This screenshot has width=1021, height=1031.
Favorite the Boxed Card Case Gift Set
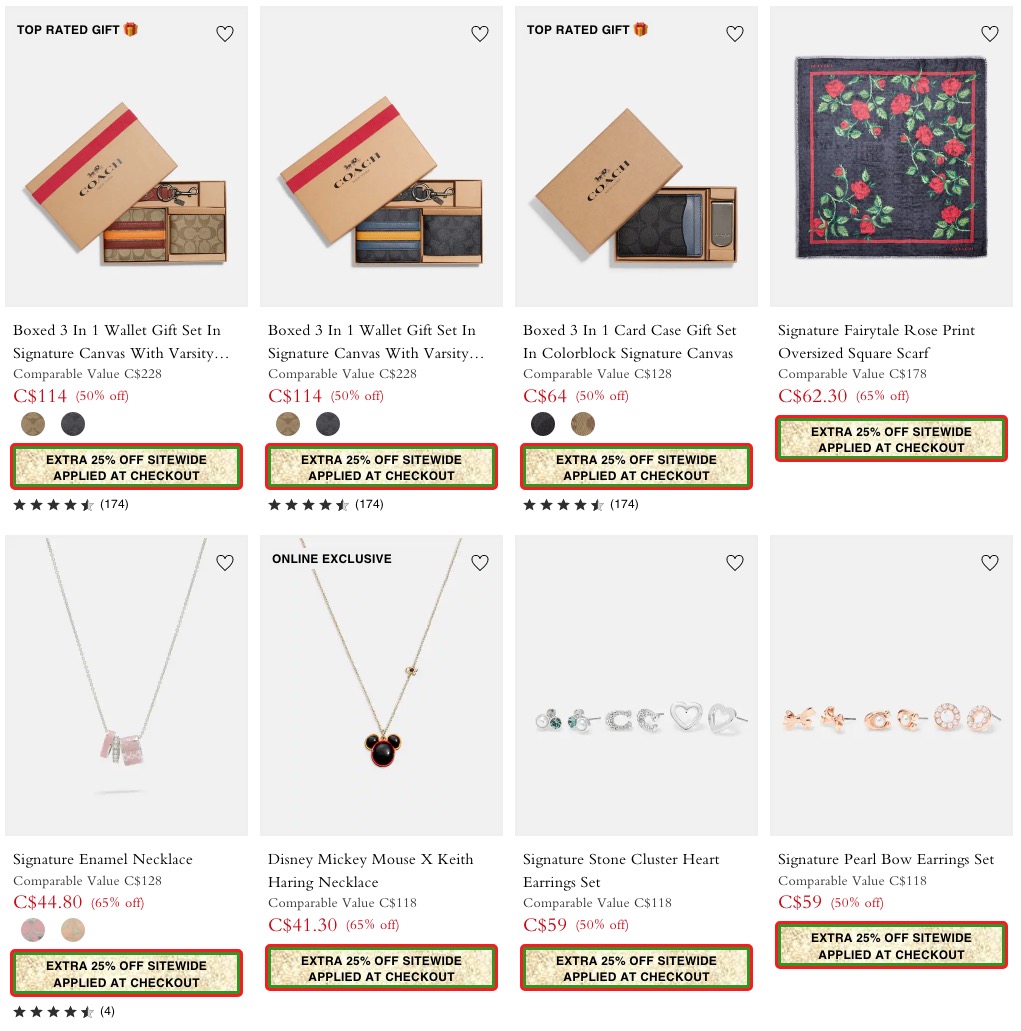pos(734,34)
